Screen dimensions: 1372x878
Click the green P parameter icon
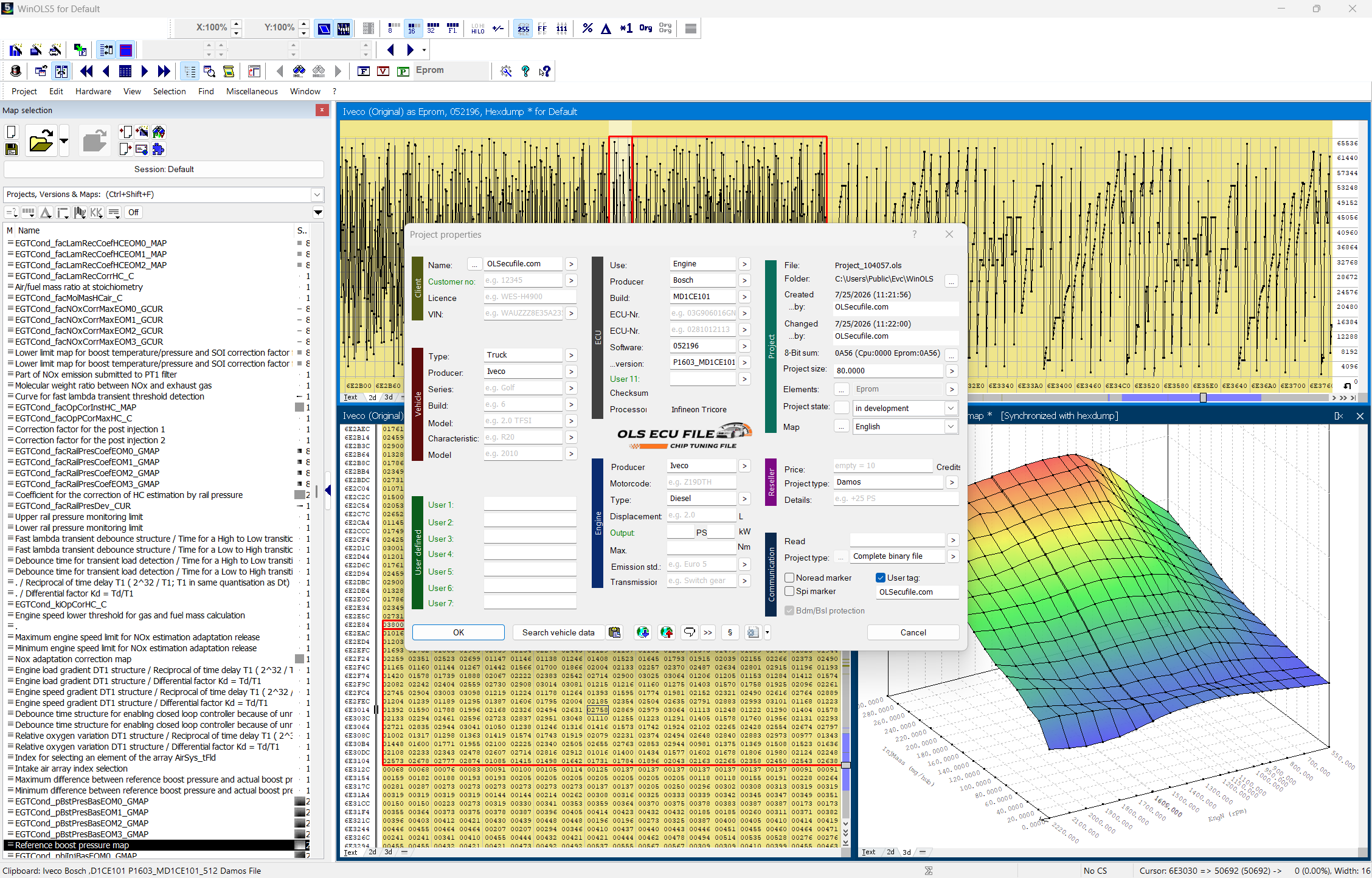(x=403, y=71)
